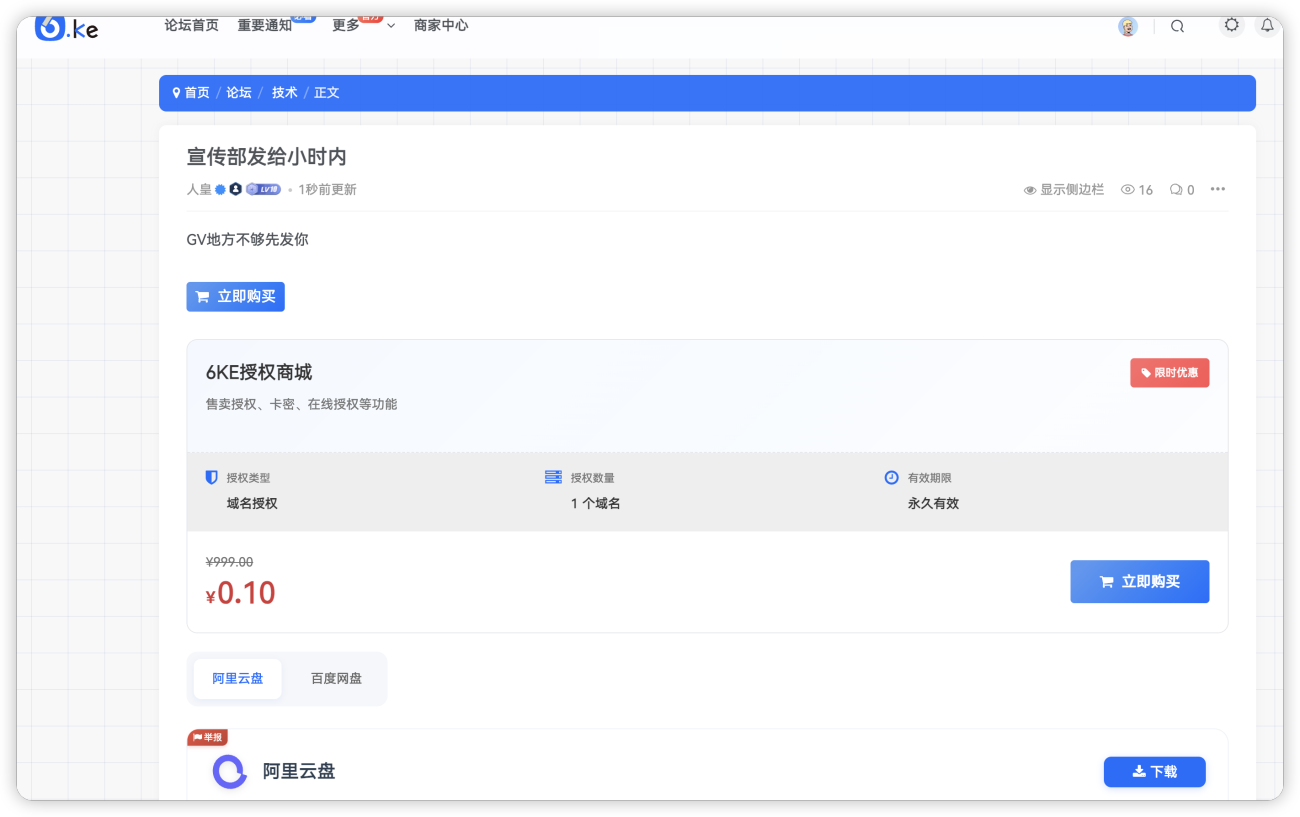This screenshot has height=817, width=1300.
Task: Open settings via the gear icon
Action: pyautogui.click(x=1231, y=25)
